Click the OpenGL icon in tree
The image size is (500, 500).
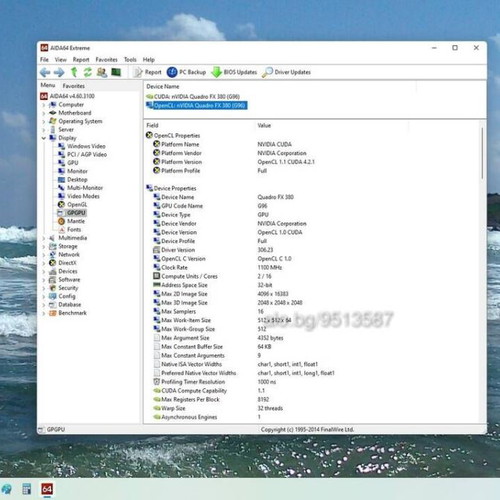(x=61, y=204)
